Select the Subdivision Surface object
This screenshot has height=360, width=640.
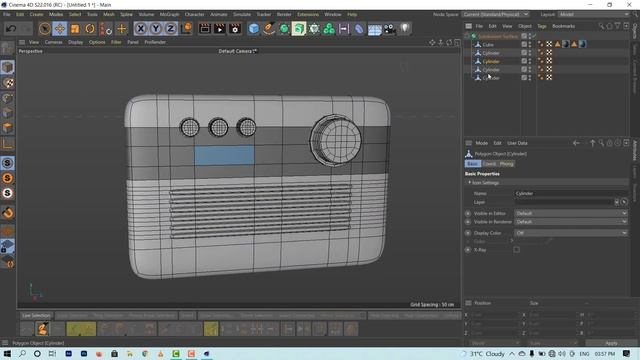click(498, 36)
